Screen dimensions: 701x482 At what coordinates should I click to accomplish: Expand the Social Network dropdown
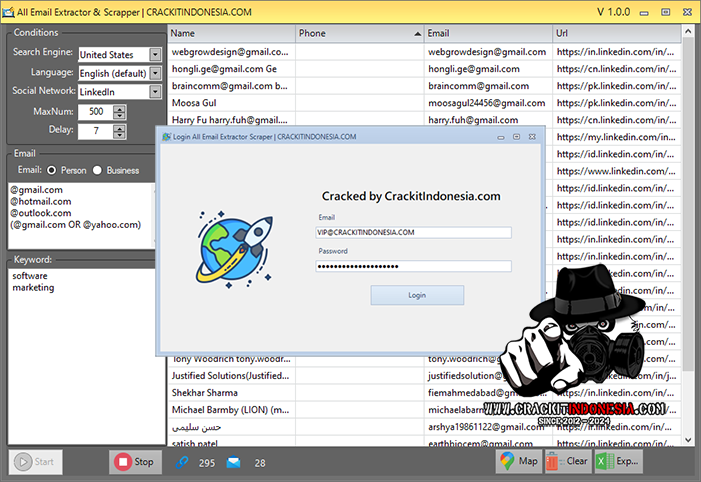click(x=155, y=92)
